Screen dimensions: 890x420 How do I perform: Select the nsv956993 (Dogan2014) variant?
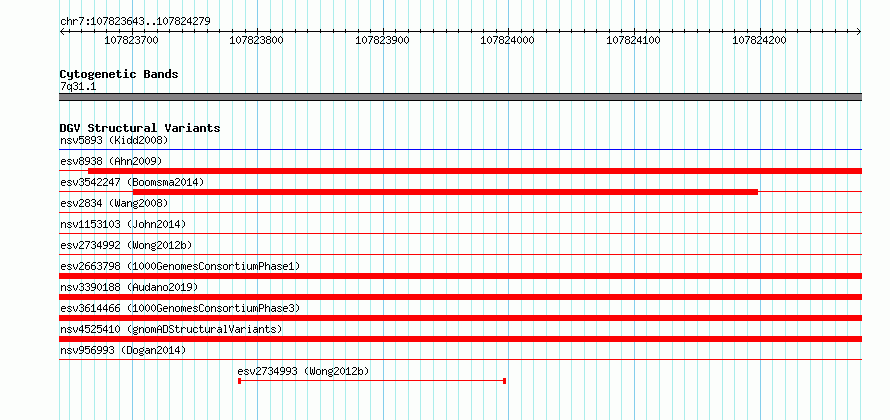[123, 350]
